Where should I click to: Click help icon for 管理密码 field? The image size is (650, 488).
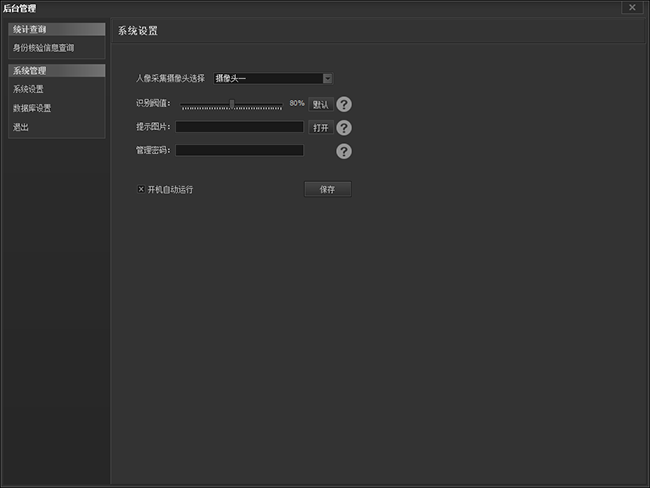pyautogui.click(x=344, y=151)
